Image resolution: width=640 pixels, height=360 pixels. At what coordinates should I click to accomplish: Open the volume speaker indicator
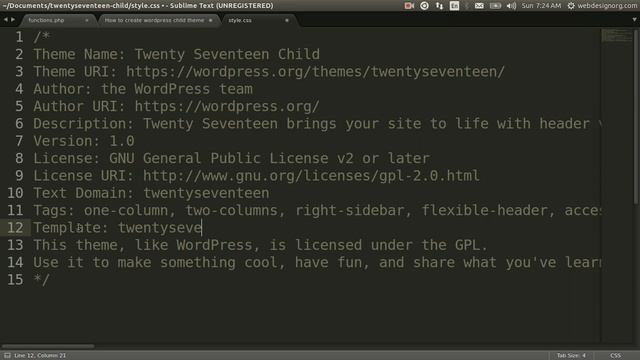tap(511, 6)
